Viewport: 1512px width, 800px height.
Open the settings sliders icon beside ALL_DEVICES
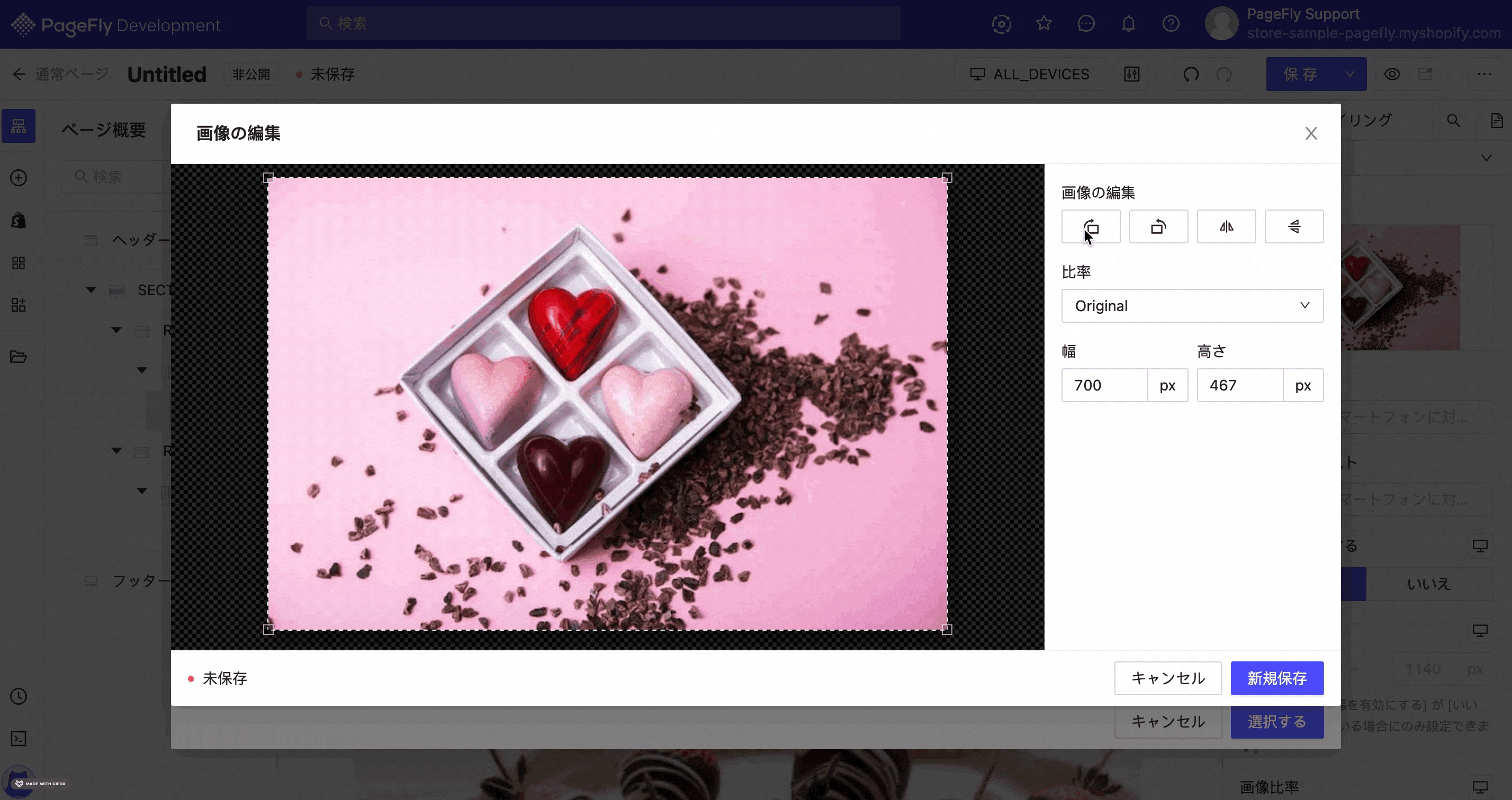coord(1132,74)
